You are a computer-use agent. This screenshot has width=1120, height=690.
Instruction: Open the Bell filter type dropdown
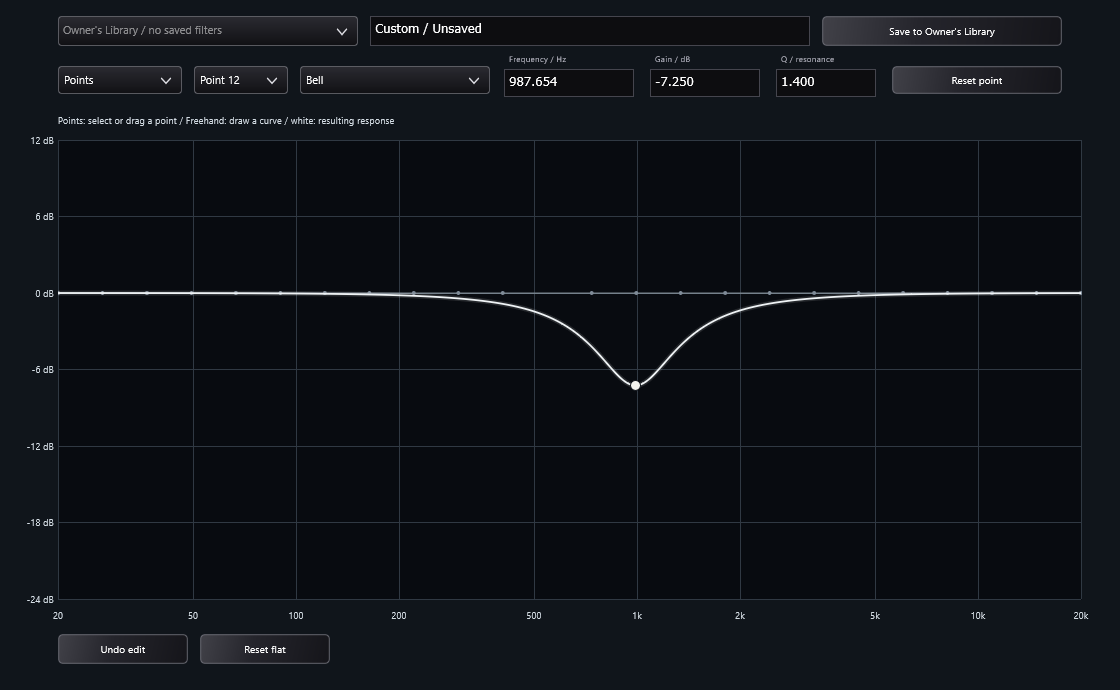394,80
